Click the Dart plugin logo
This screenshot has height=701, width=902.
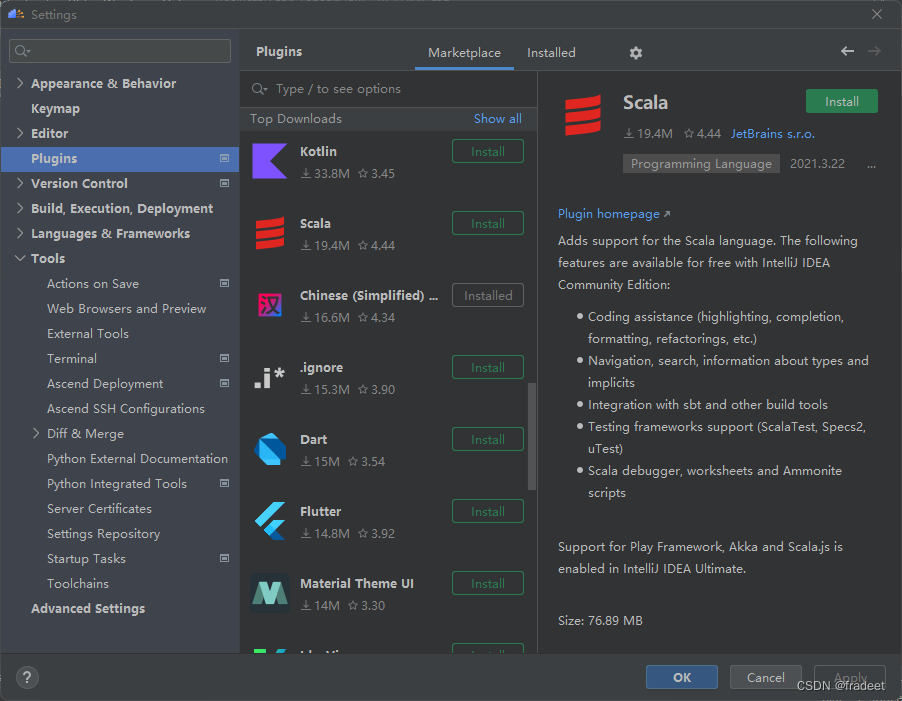(x=270, y=449)
